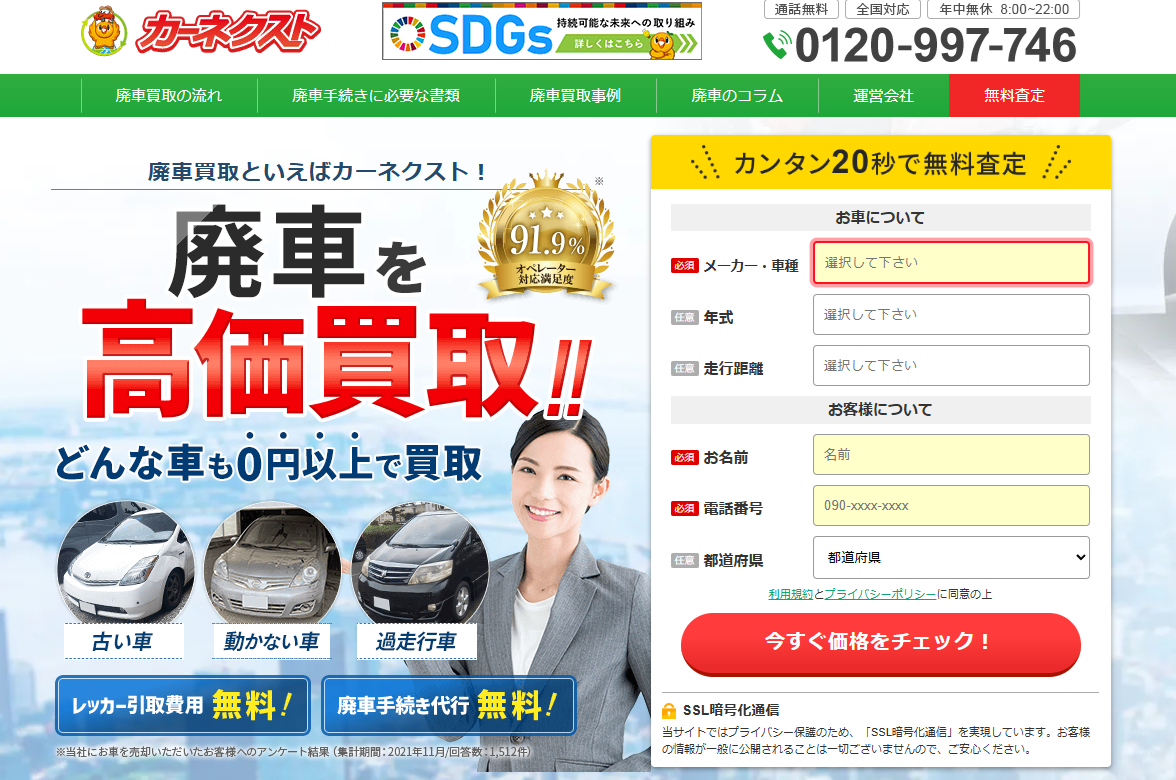1176x780 pixels.
Task: Click the 91.9% satisfaction gold medal badge
Action: pyautogui.click(x=546, y=236)
